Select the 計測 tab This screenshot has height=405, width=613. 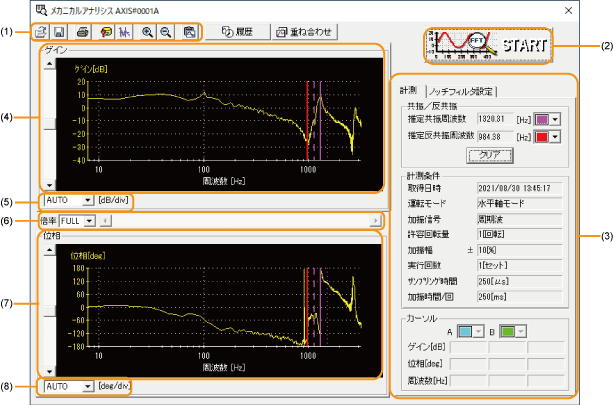(409, 91)
